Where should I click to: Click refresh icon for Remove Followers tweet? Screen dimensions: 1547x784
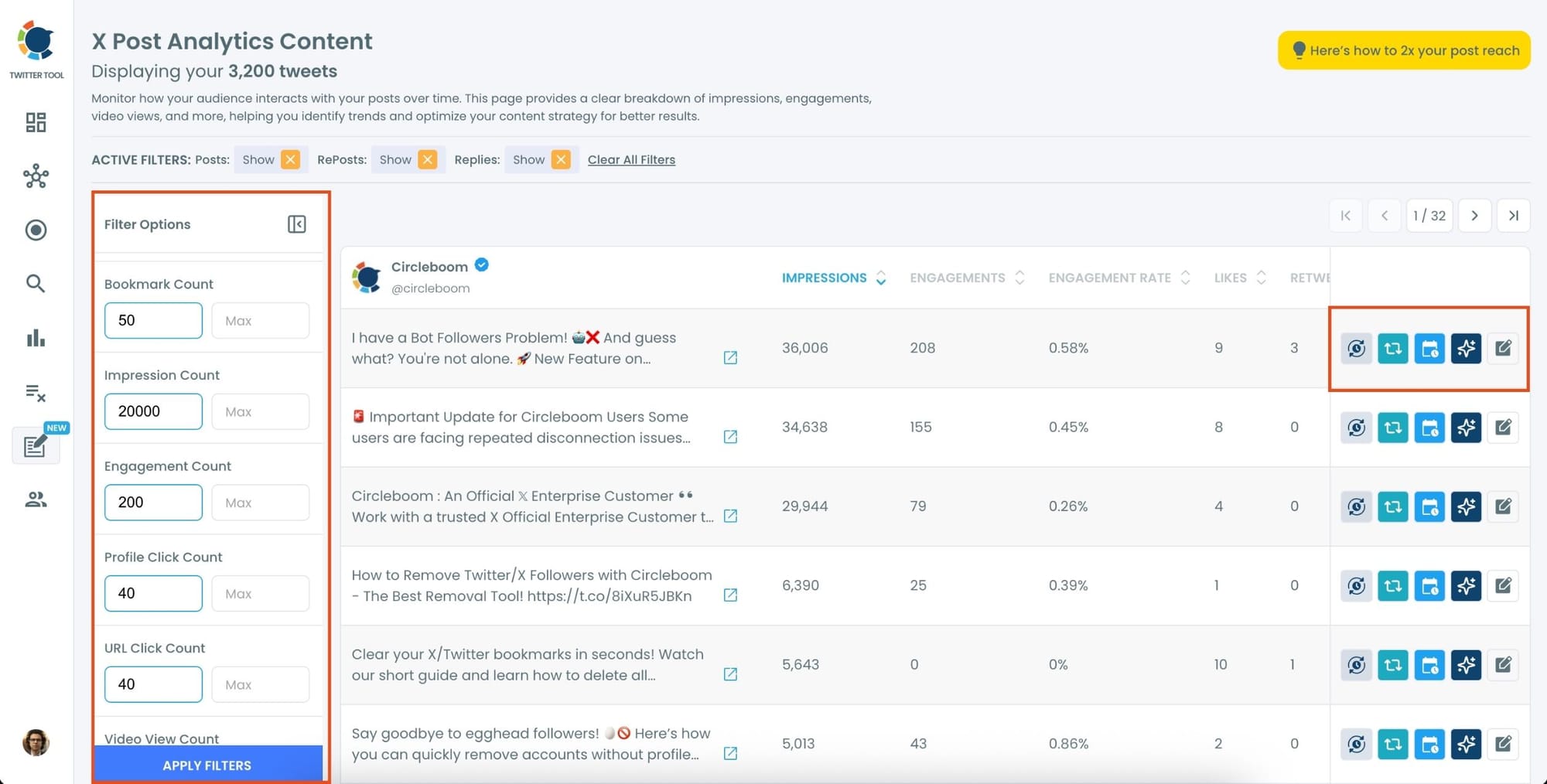tap(1357, 585)
